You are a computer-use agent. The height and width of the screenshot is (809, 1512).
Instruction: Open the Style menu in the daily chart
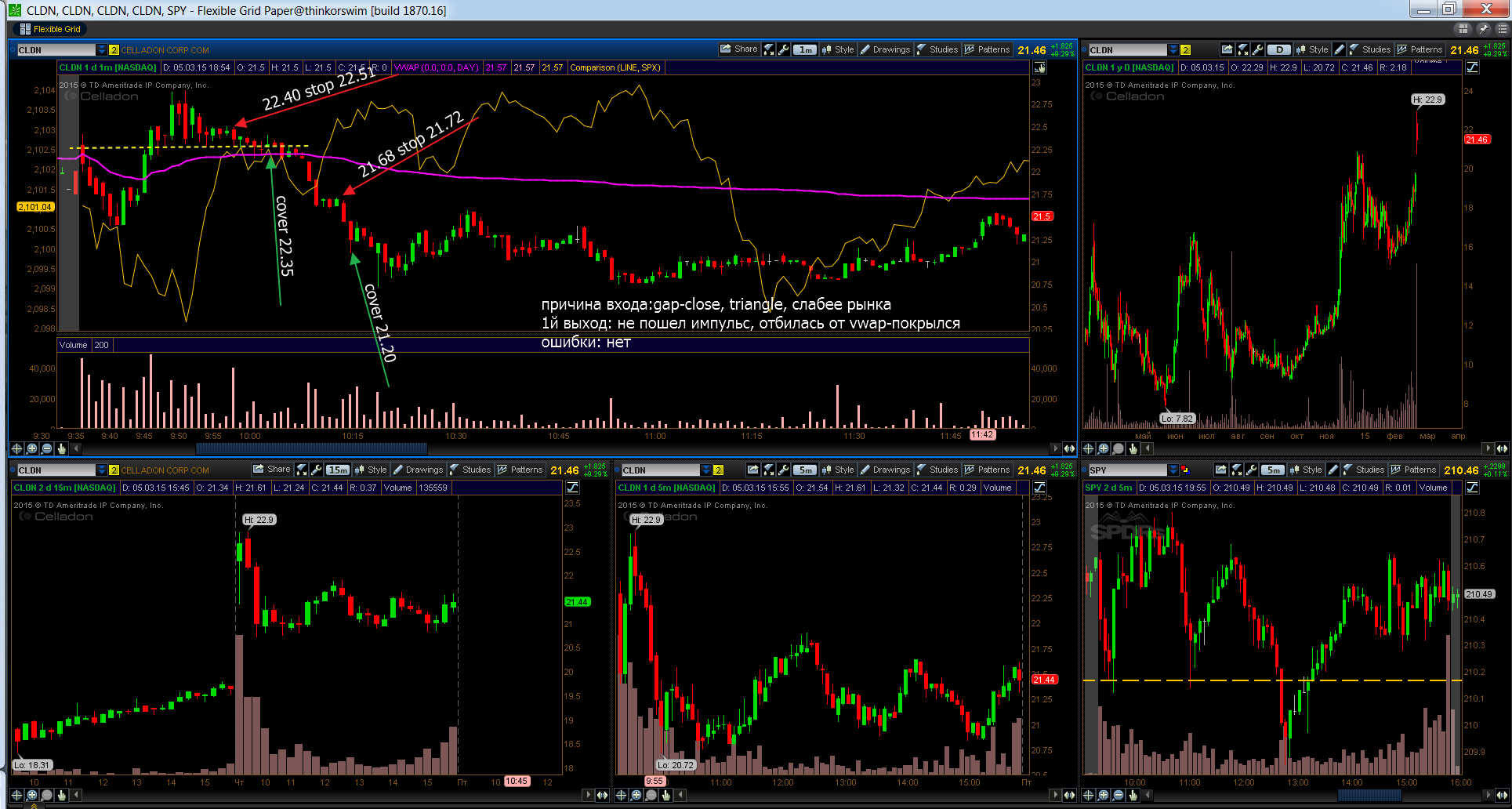pos(1312,49)
